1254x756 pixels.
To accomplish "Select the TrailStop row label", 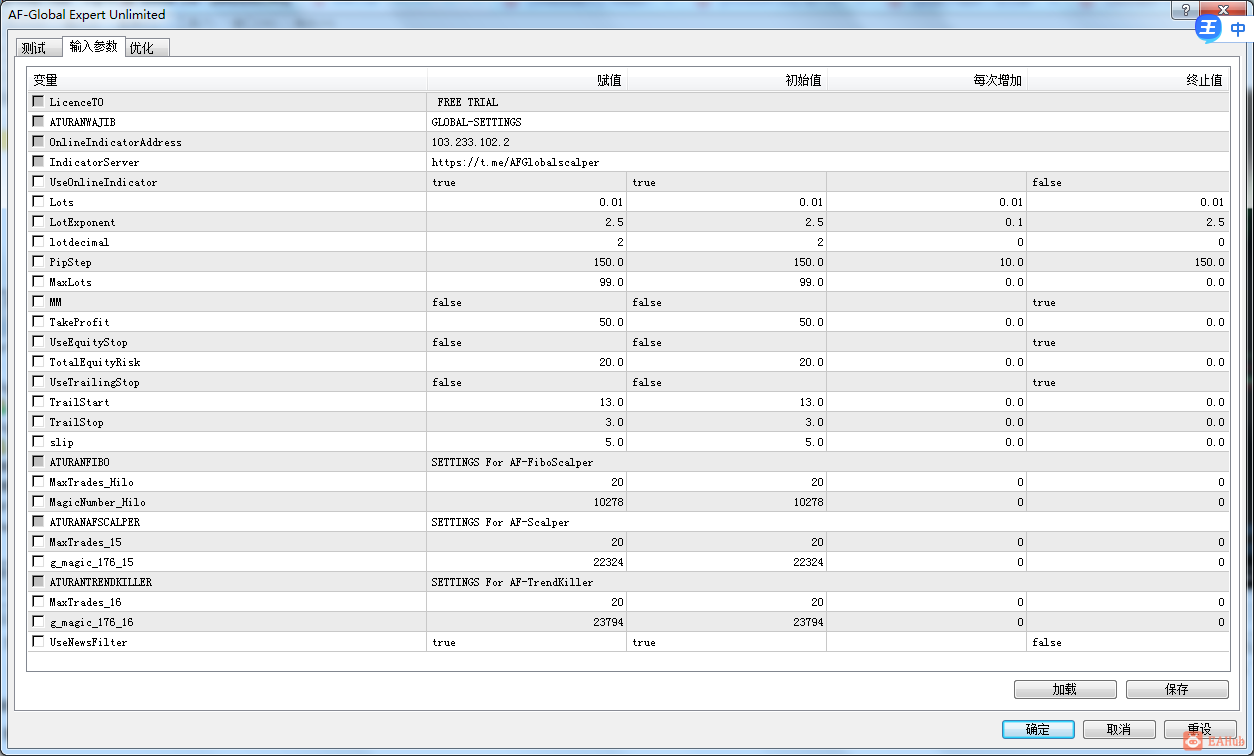I will (76, 422).
